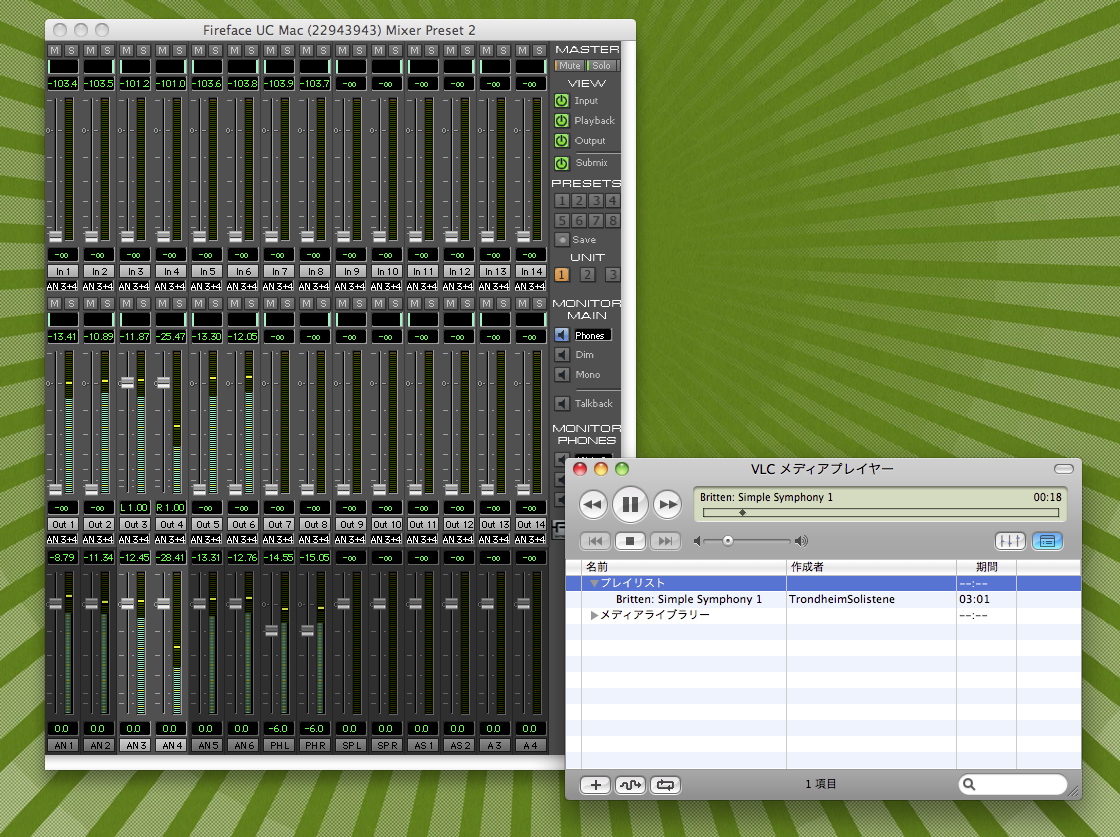Add an item with the plus button
The width and height of the screenshot is (1120, 837).
(595, 785)
